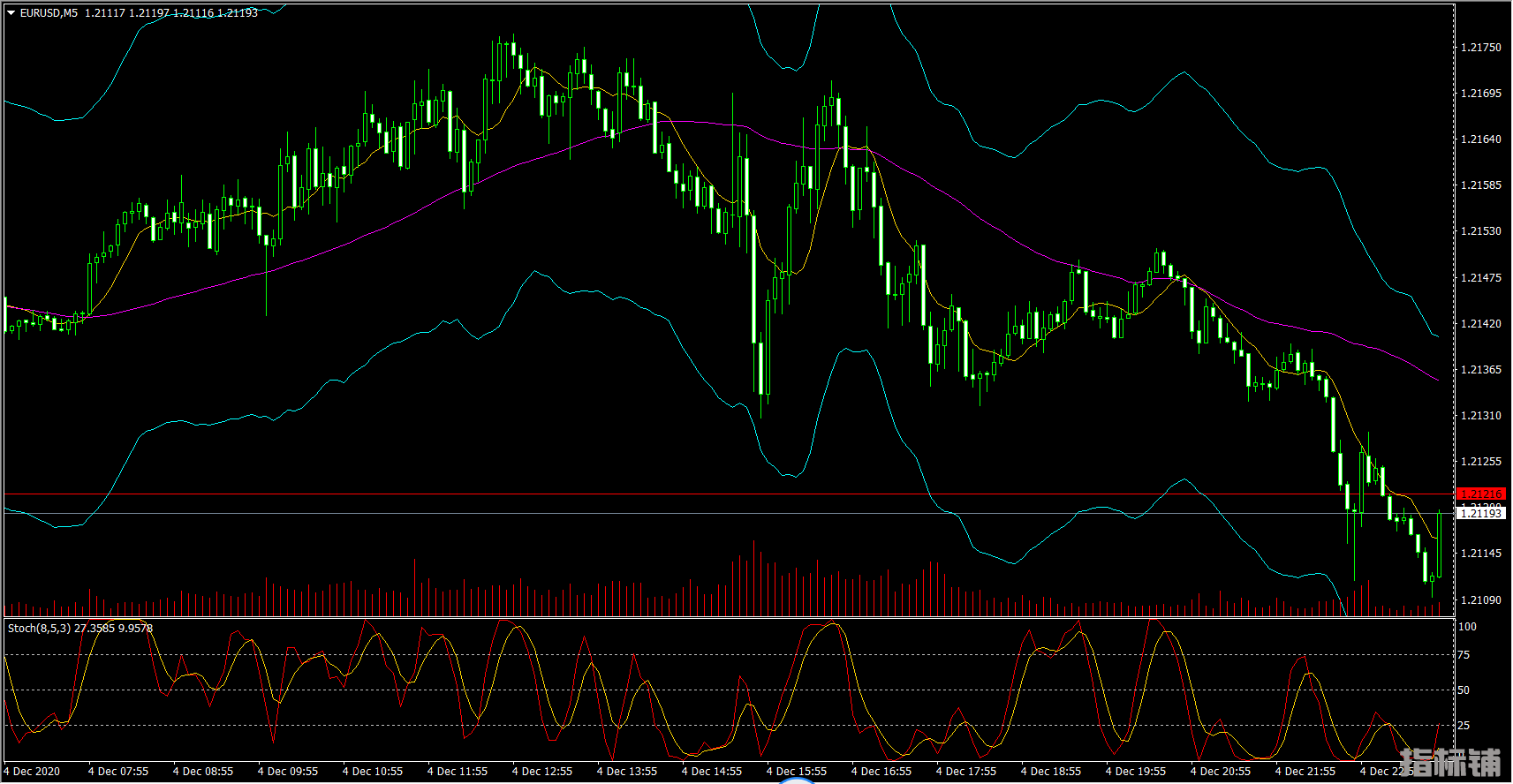Image resolution: width=1513 pixels, height=784 pixels.
Task: Click price axis label 1.21585
Action: pos(1480,185)
